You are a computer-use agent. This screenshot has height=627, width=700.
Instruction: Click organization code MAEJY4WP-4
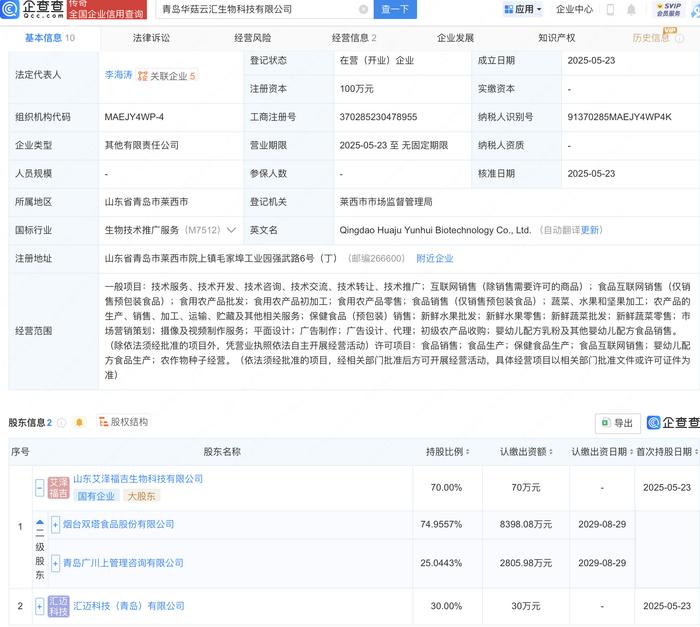(134, 117)
